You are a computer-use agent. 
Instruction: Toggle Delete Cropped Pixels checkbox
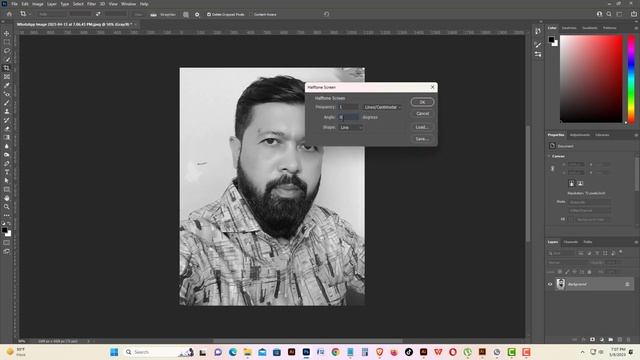[209, 14]
